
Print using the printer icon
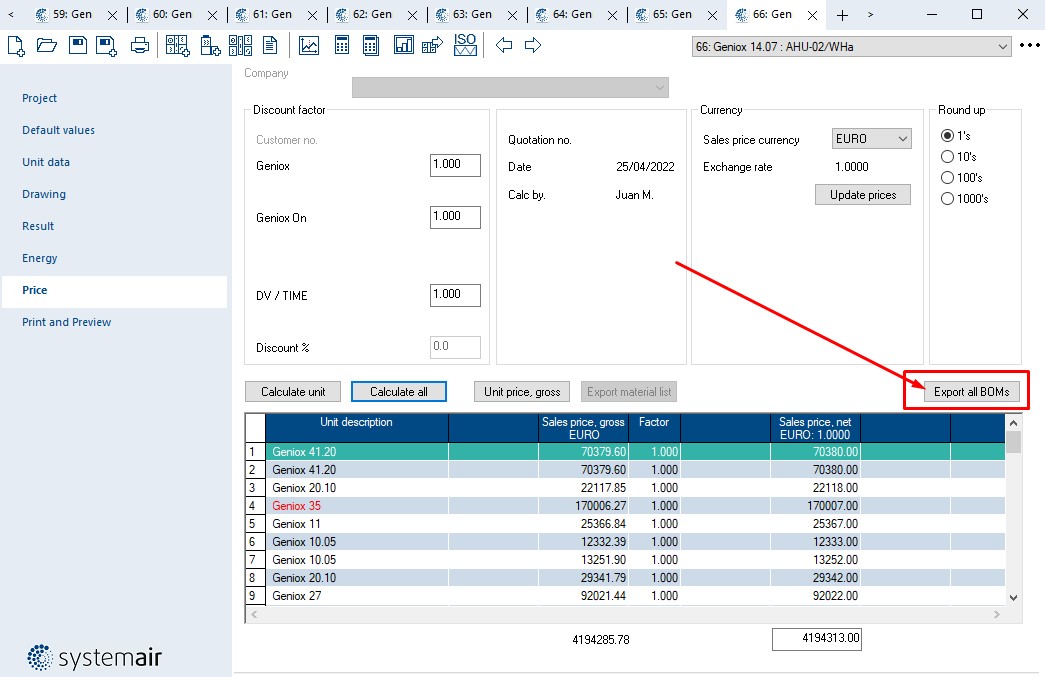(140, 46)
